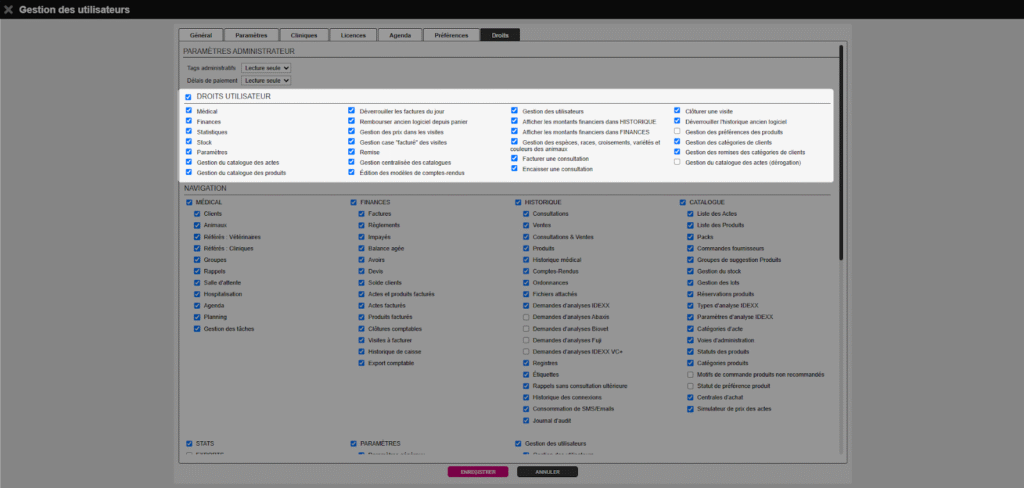Close the Gestion des utilisateurs window
The image size is (1024, 488).
[10, 9]
